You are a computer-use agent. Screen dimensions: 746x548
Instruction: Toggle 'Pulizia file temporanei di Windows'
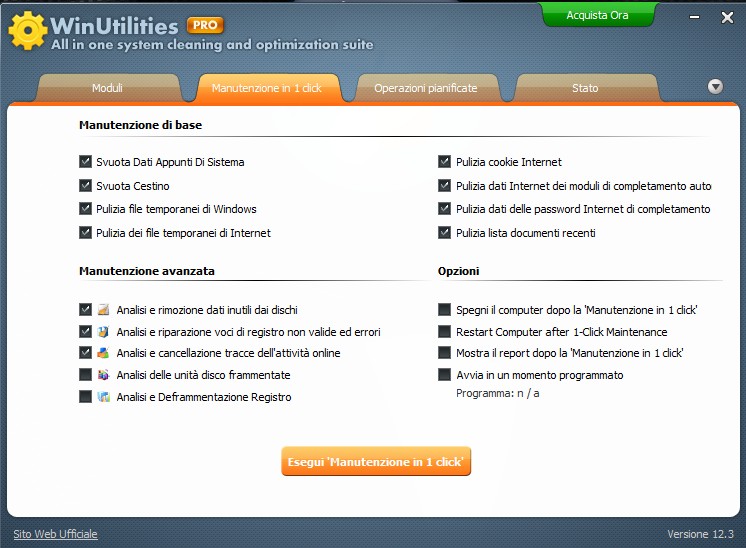[86, 209]
